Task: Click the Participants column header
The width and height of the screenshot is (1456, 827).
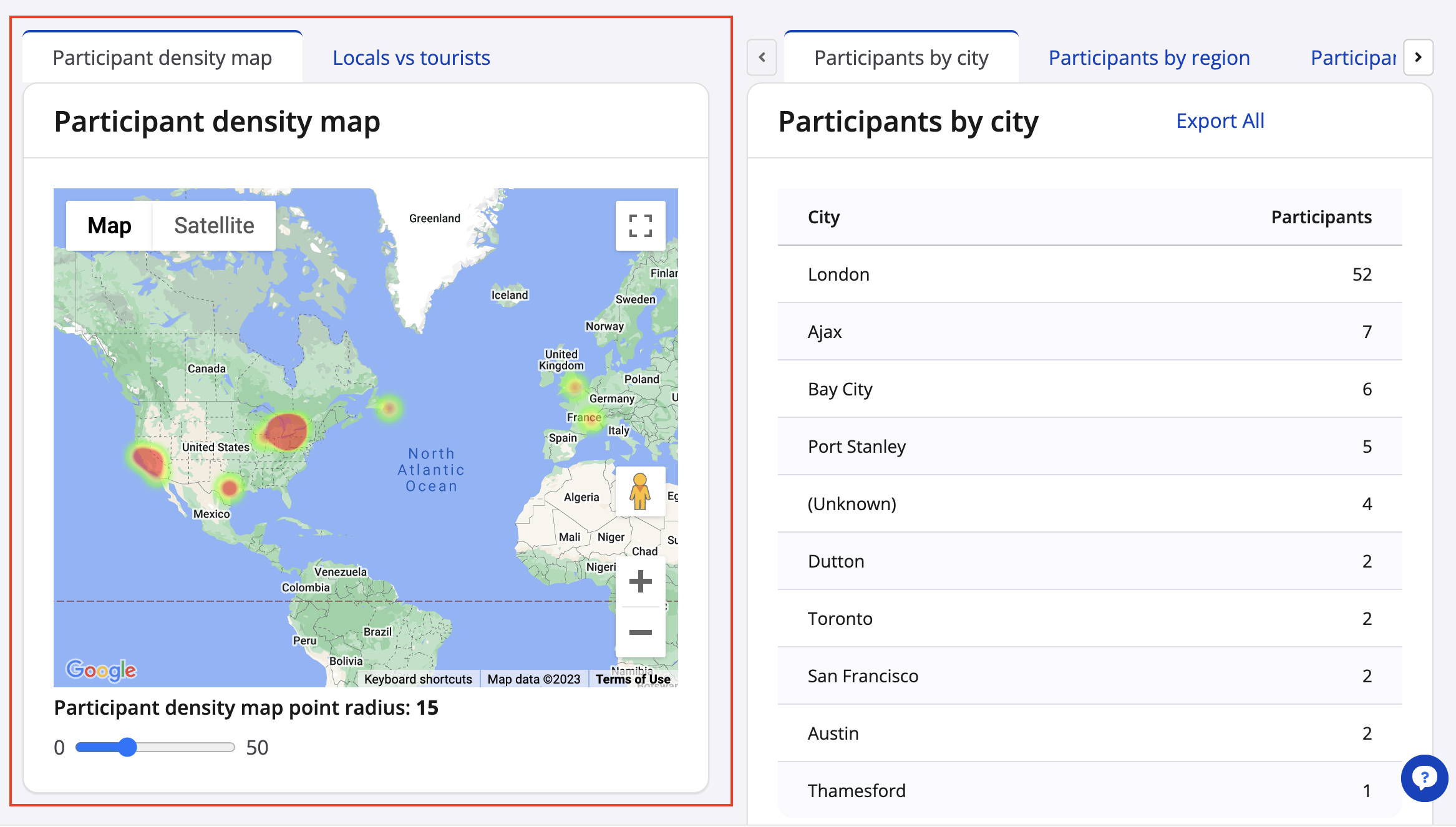Action: 1321,217
